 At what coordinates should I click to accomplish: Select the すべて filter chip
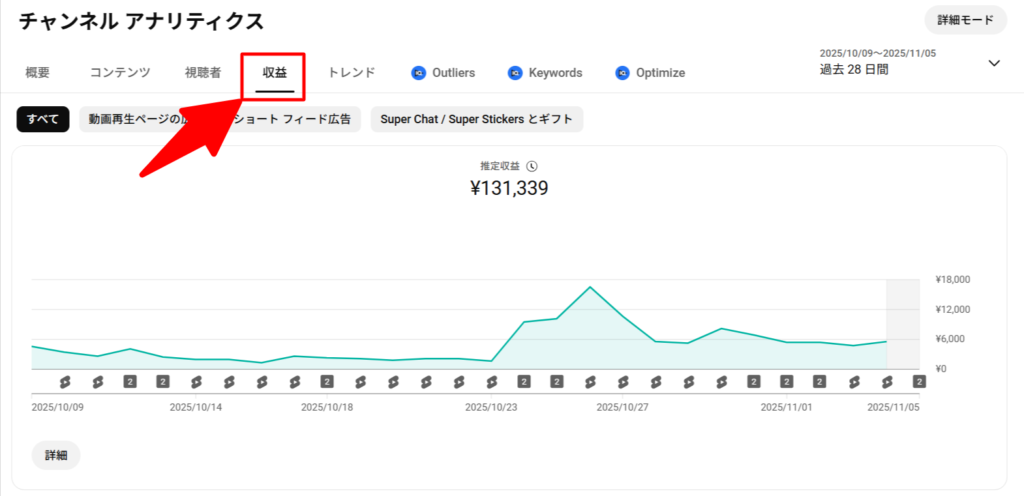click(43, 119)
